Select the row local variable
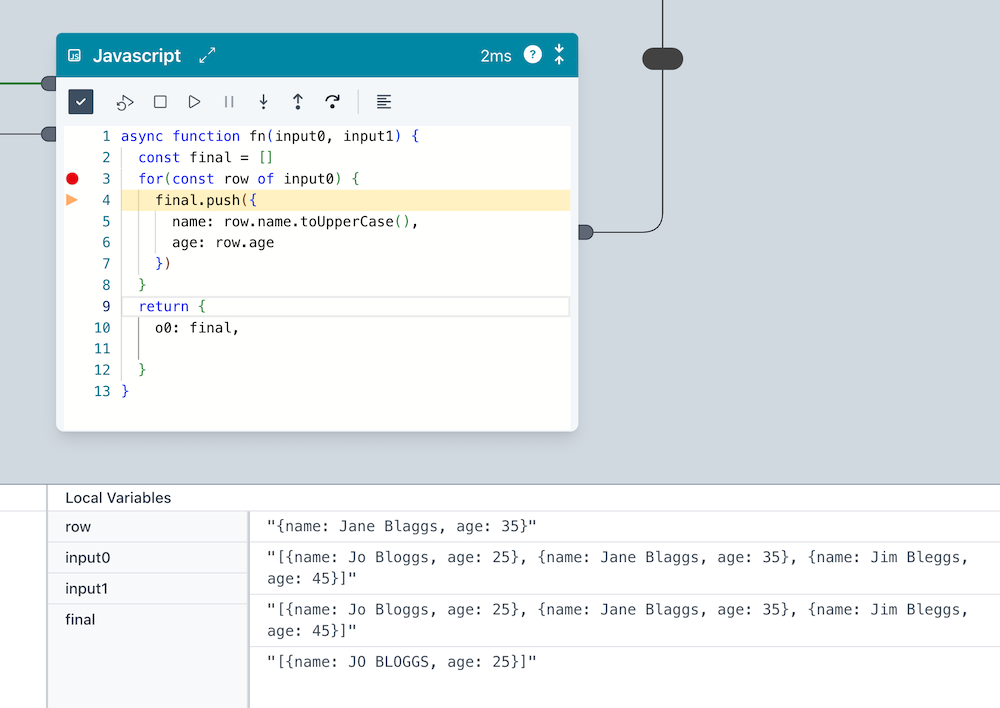Screen dimensions: 1000x708 click(x=78, y=527)
